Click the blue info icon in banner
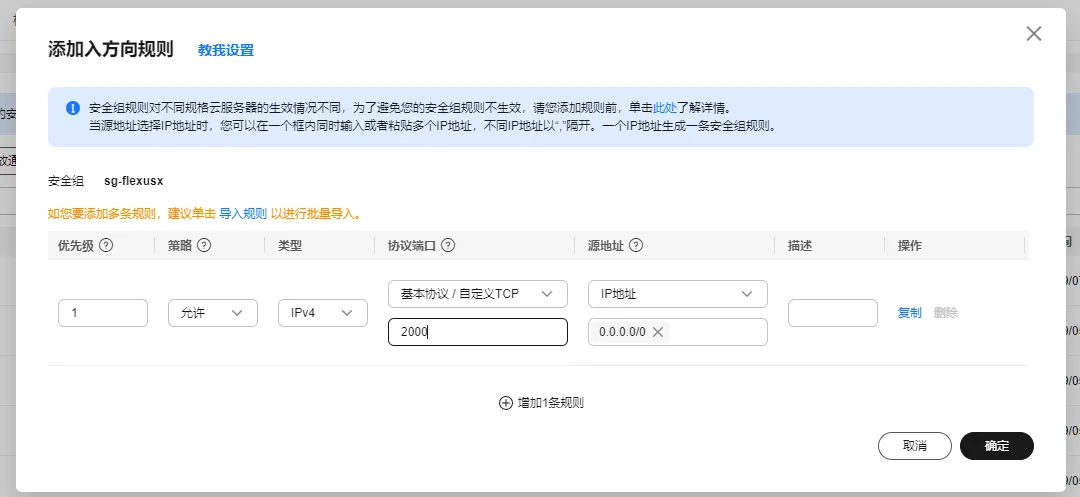 (73, 108)
